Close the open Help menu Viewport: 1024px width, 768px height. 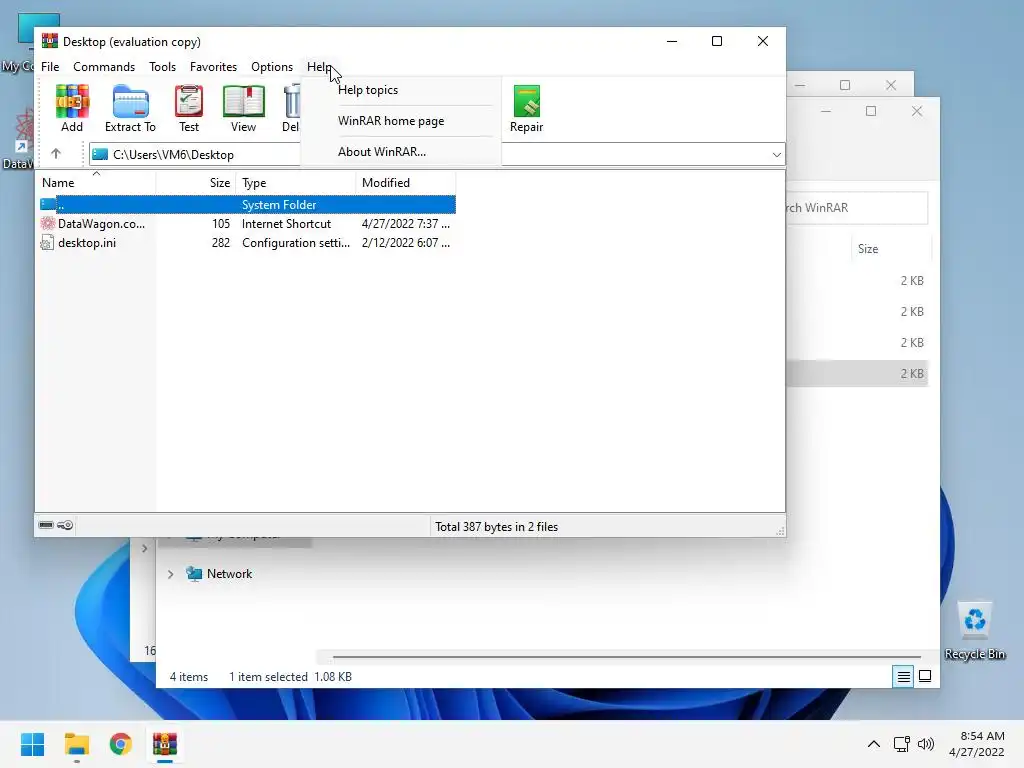pos(319,67)
